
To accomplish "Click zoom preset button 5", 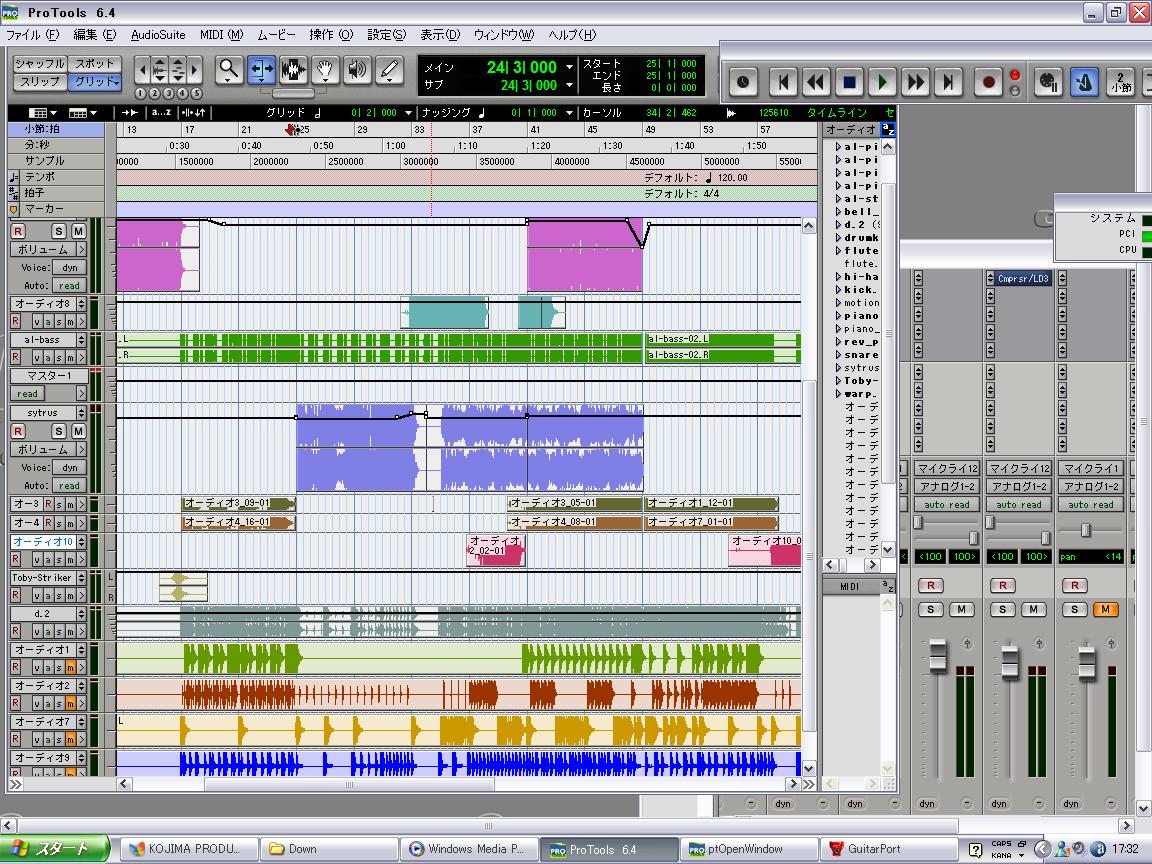I will coord(196,93).
